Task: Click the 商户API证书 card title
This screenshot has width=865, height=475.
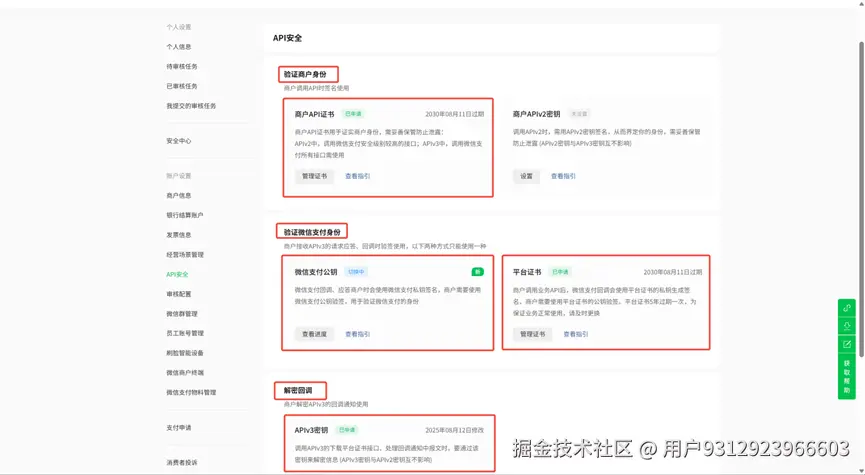Action: (314, 114)
